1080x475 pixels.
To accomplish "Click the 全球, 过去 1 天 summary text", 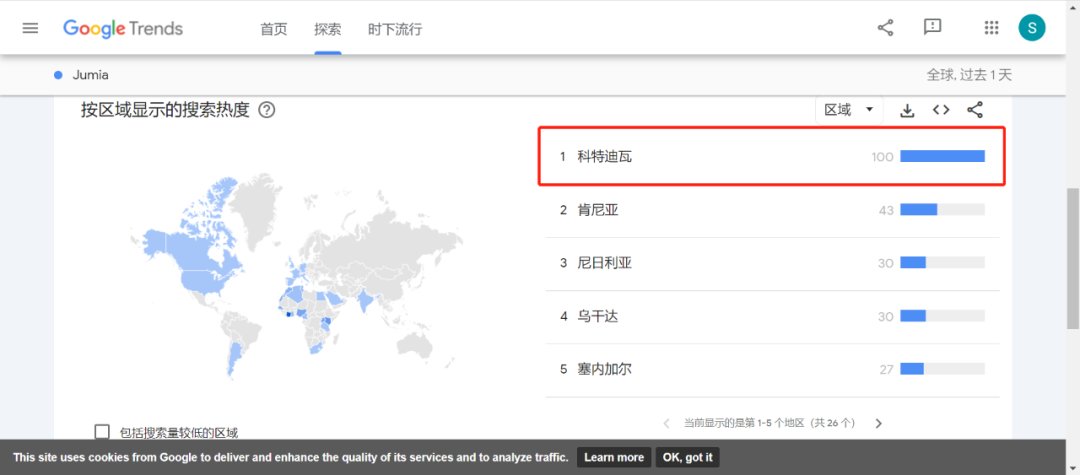I will pos(969,75).
